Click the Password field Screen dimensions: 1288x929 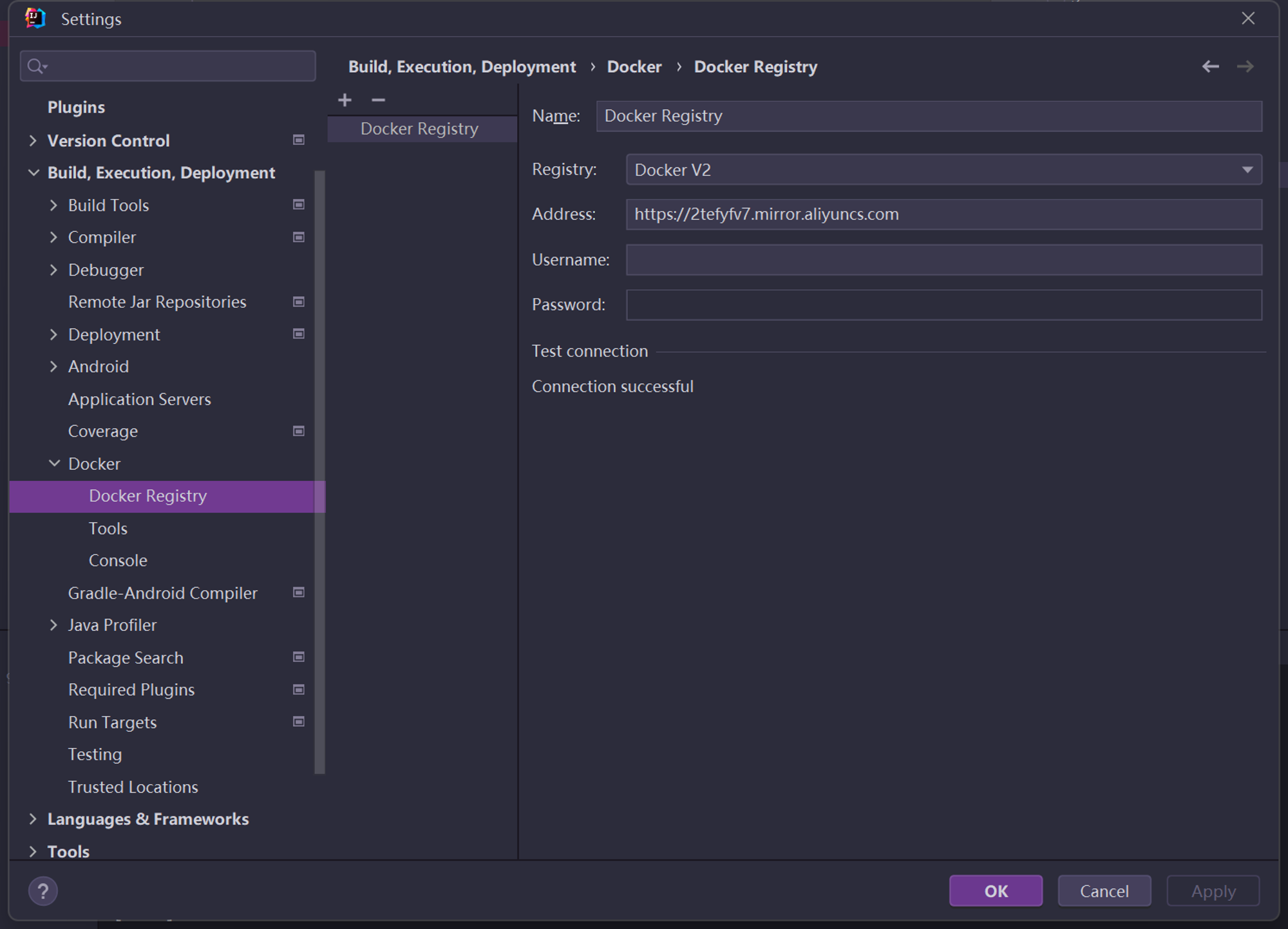pyautogui.click(x=943, y=305)
